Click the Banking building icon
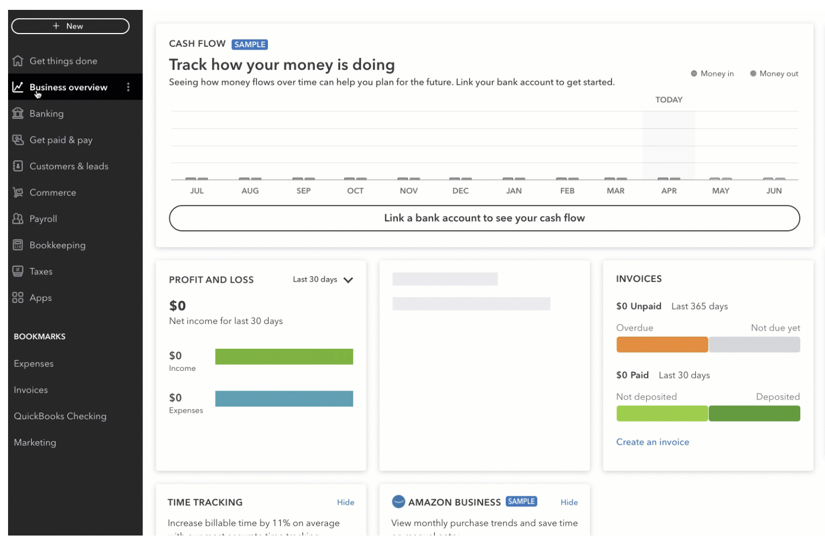Image resolution: width=825 pixels, height=558 pixels. (x=18, y=114)
